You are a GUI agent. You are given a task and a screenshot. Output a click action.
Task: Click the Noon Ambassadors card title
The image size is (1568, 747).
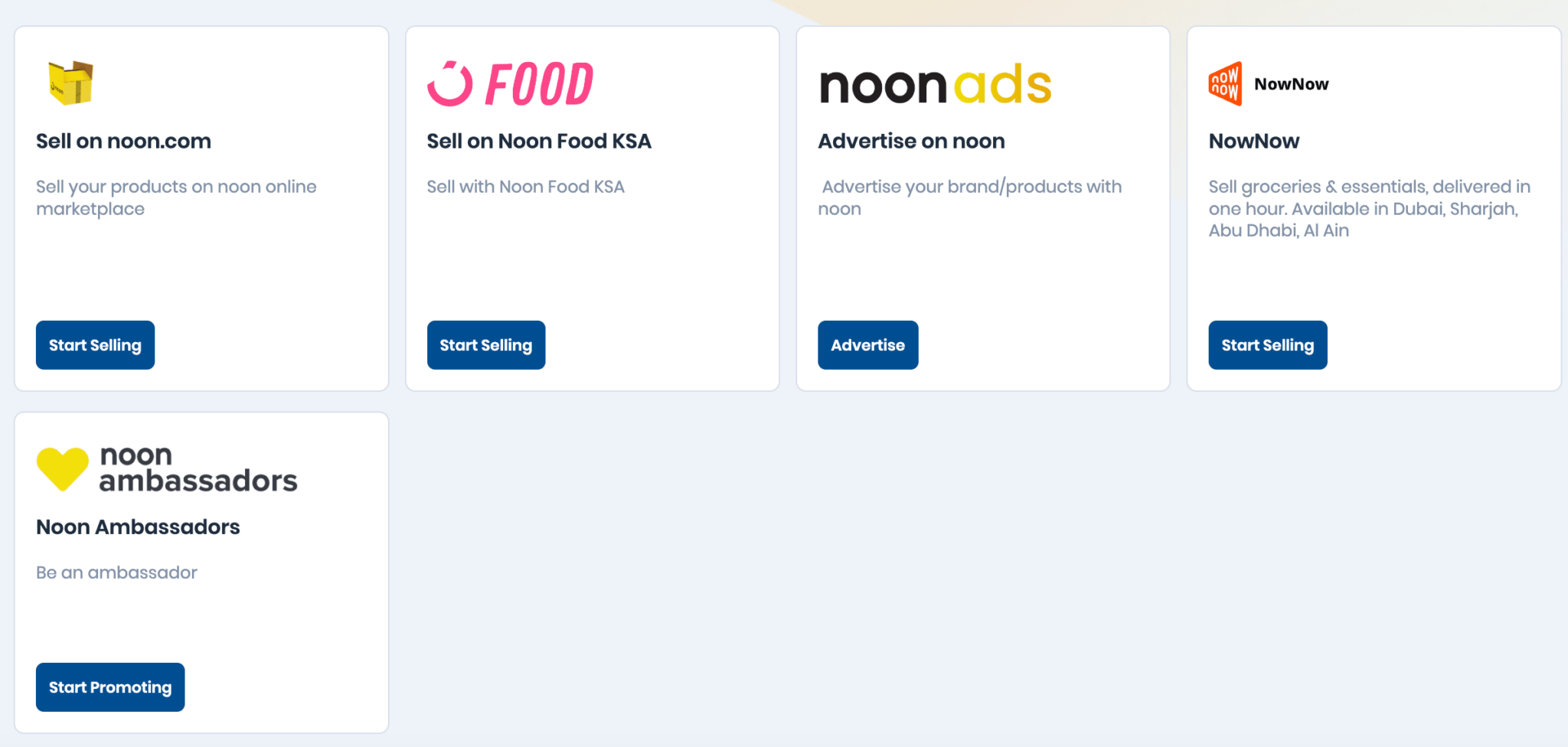(x=138, y=527)
